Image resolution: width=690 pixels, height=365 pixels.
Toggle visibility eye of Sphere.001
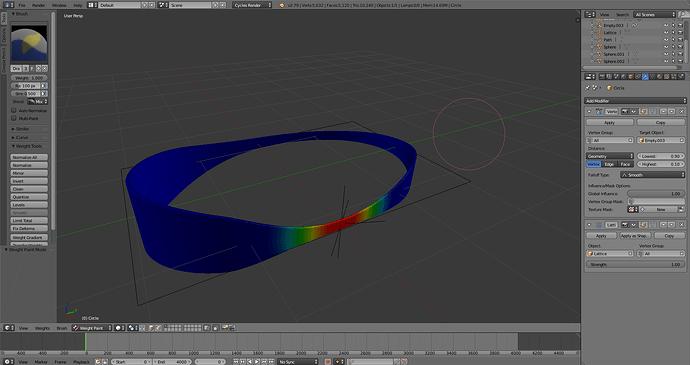pyautogui.click(x=666, y=54)
